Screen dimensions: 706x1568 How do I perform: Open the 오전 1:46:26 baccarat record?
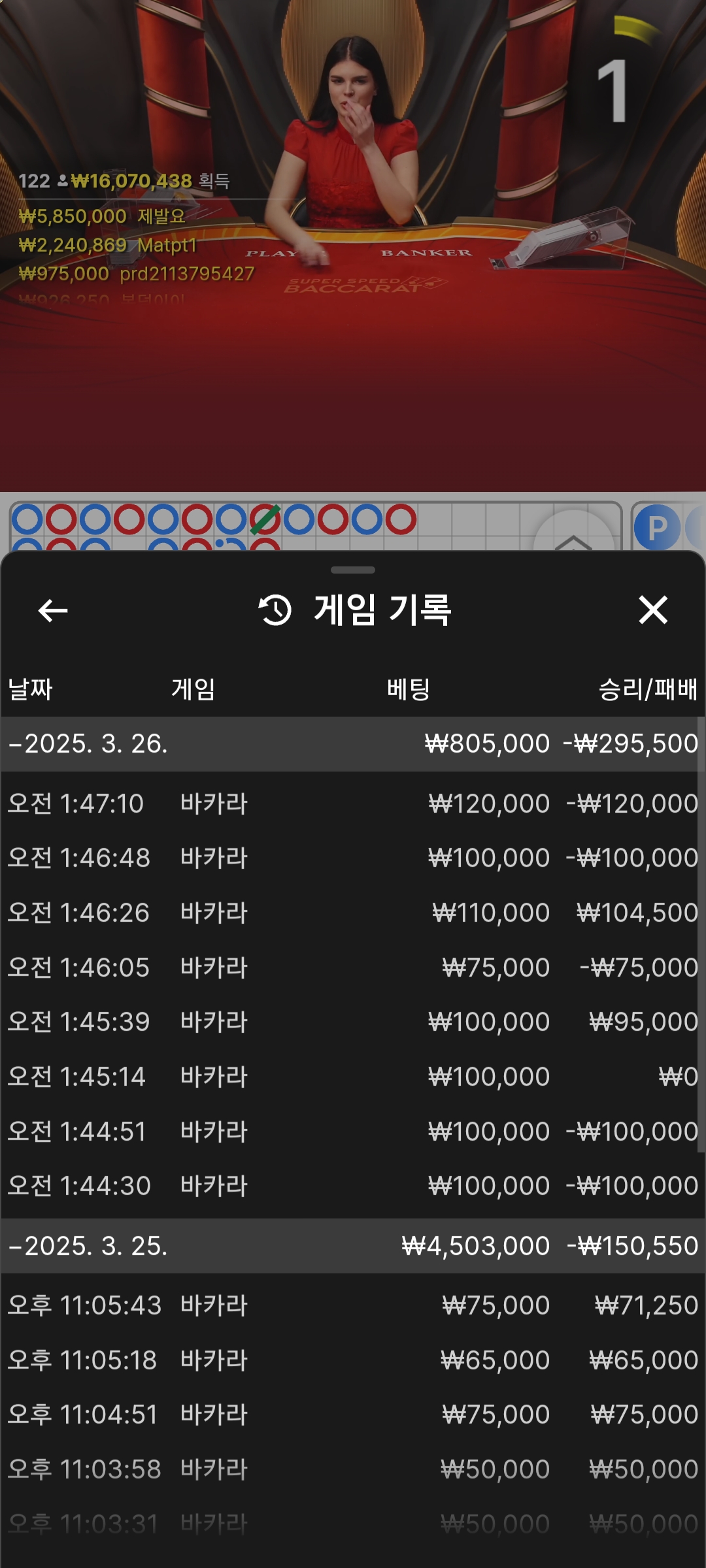point(353,913)
